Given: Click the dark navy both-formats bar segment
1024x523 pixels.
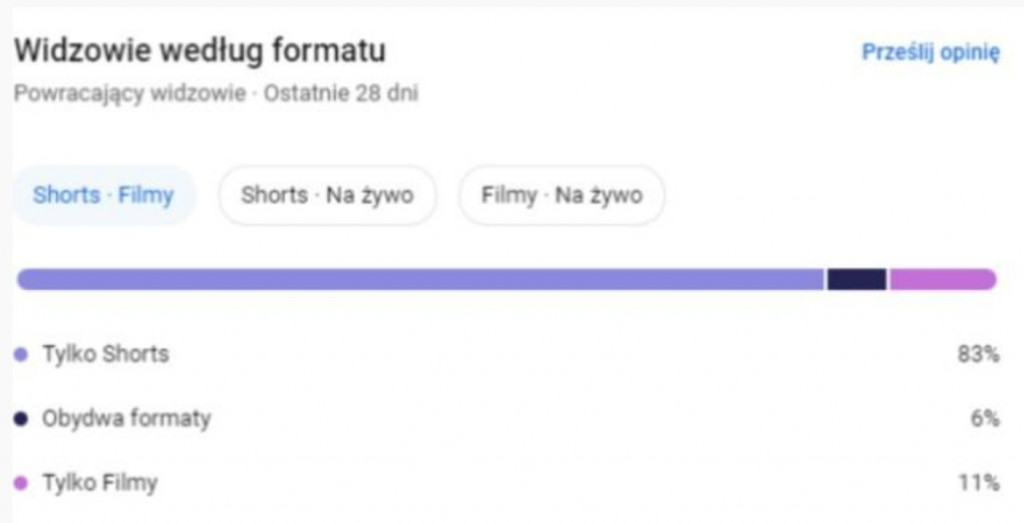Looking at the screenshot, I should click(857, 279).
